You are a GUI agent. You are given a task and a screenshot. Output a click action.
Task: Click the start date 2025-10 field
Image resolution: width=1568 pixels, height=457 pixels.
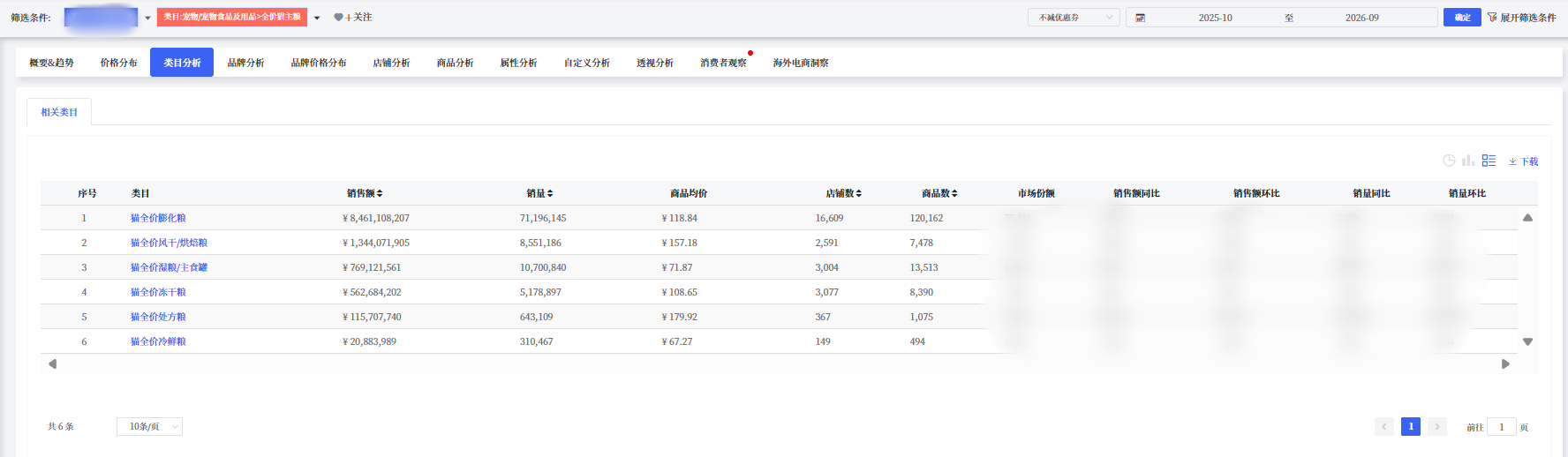click(1215, 18)
